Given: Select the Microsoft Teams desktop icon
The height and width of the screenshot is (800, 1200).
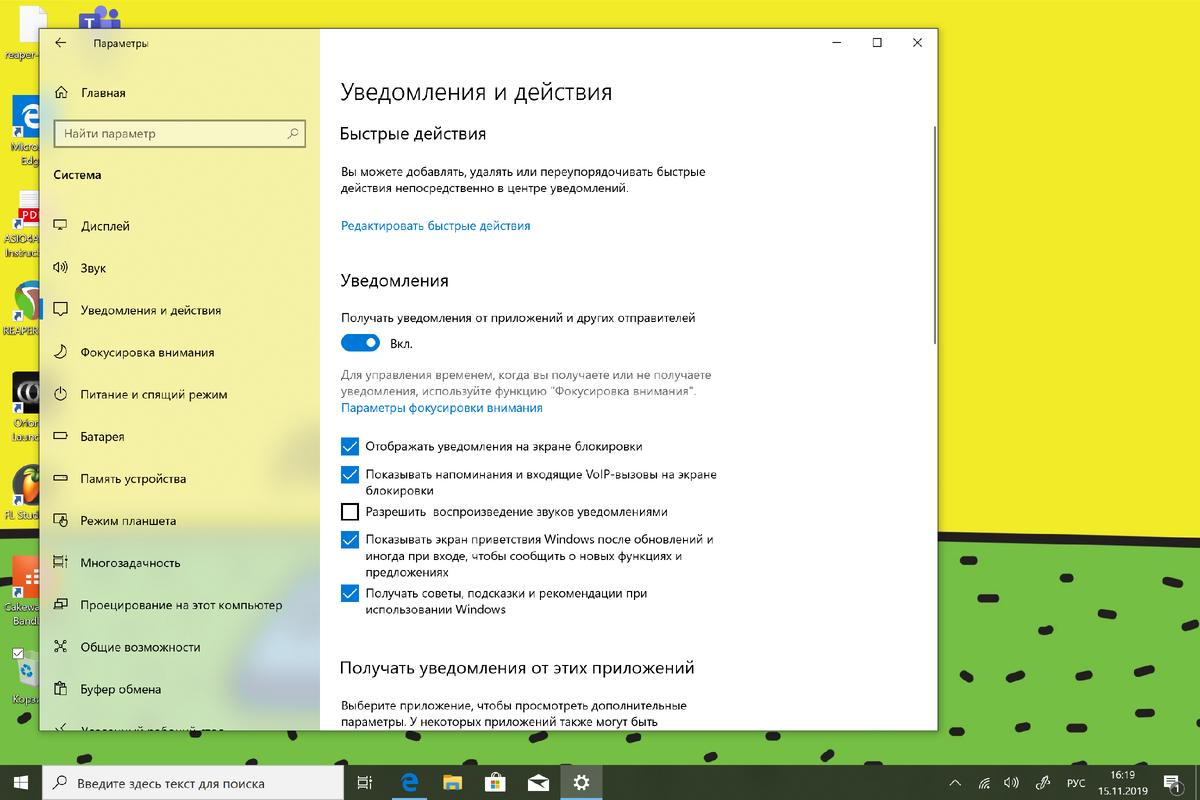Looking at the screenshot, I should pyautogui.click(x=99, y=20).
